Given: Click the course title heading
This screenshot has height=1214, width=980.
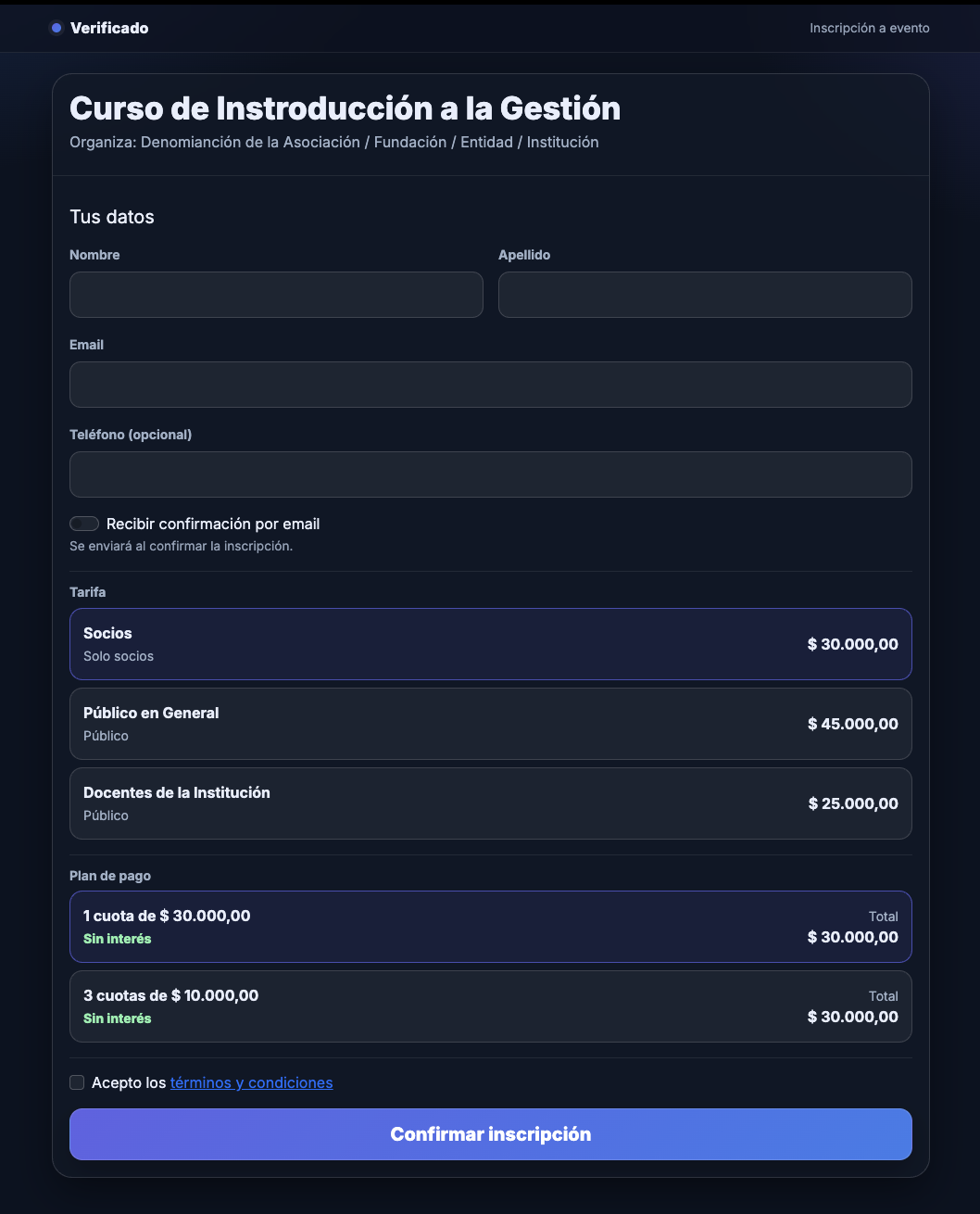Looking at the screenshot, I should coord(345,108).
